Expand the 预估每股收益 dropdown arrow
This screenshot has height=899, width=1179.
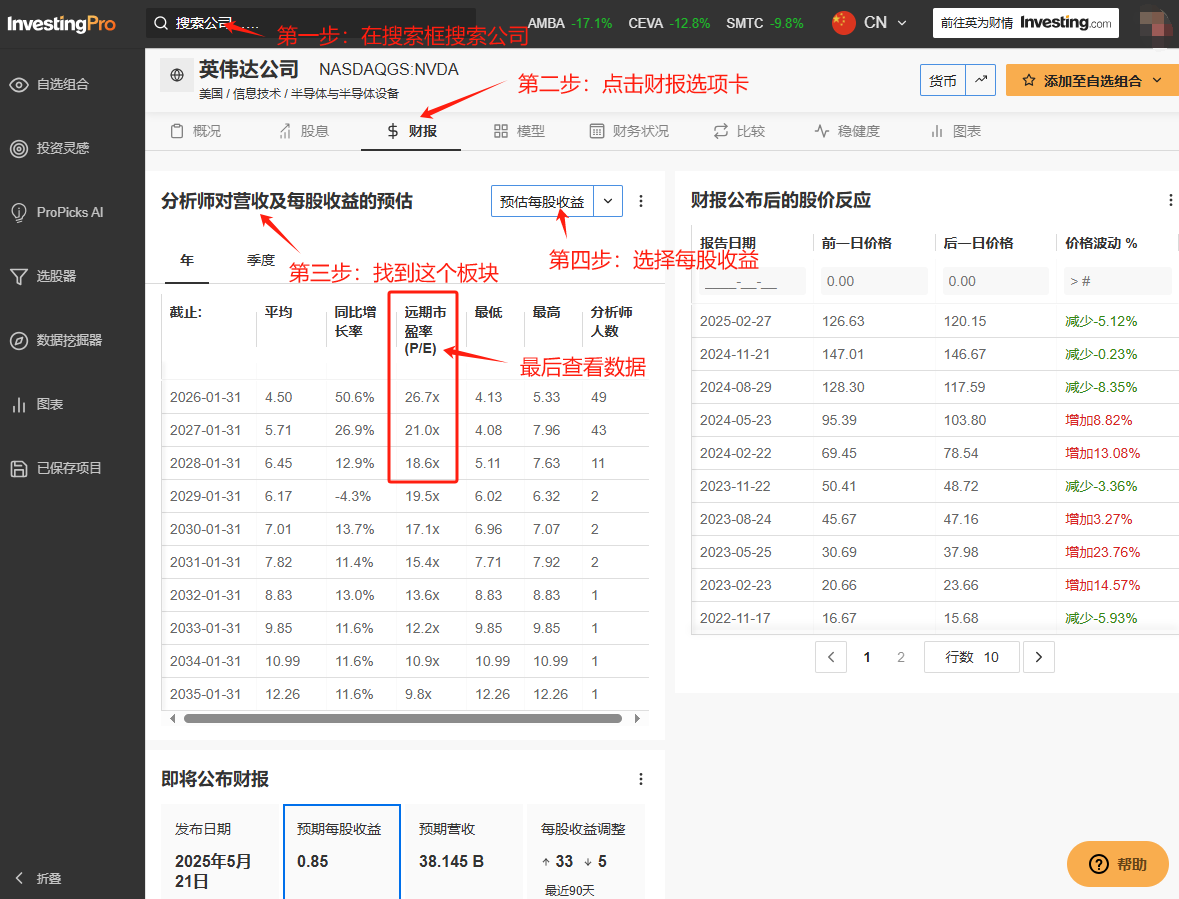(x=609, y=201)
